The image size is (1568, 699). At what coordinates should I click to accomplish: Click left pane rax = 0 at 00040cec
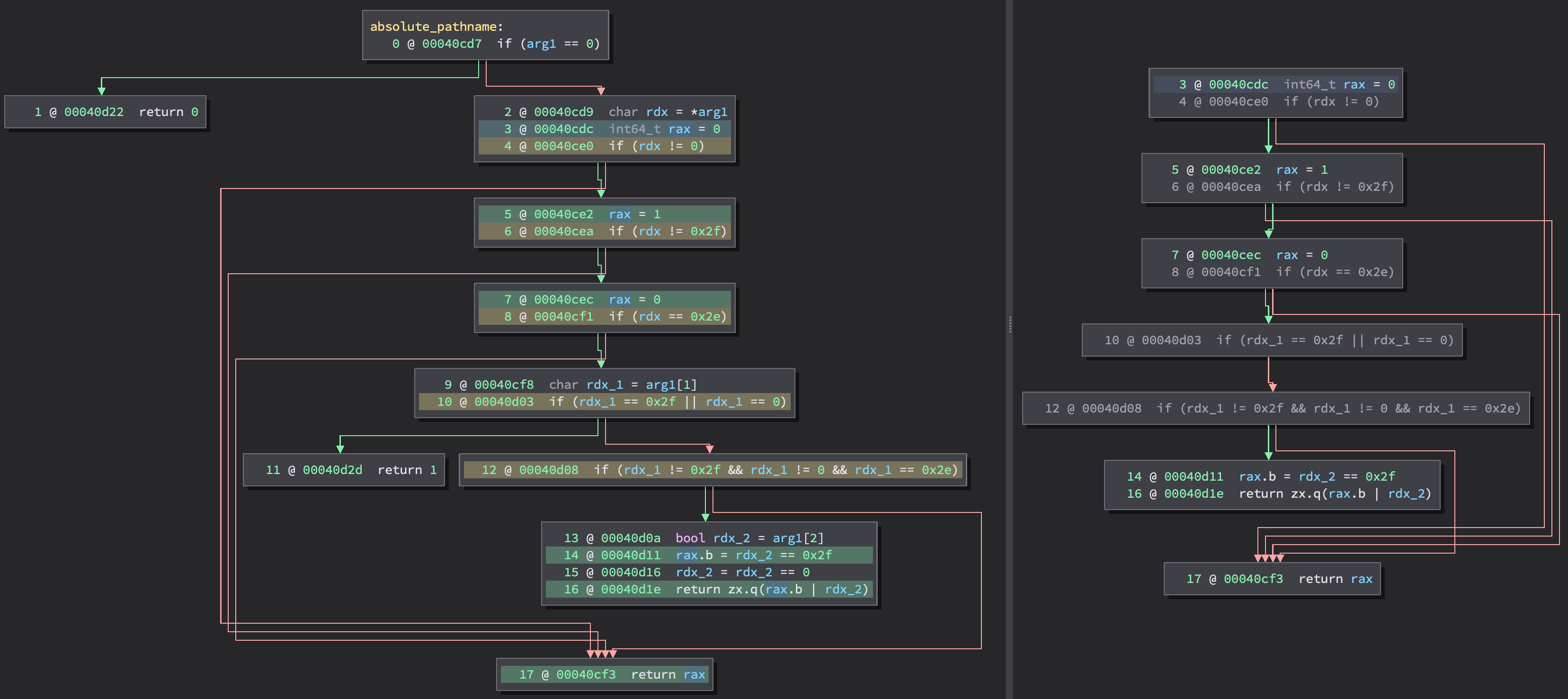(x=604, y=299)
